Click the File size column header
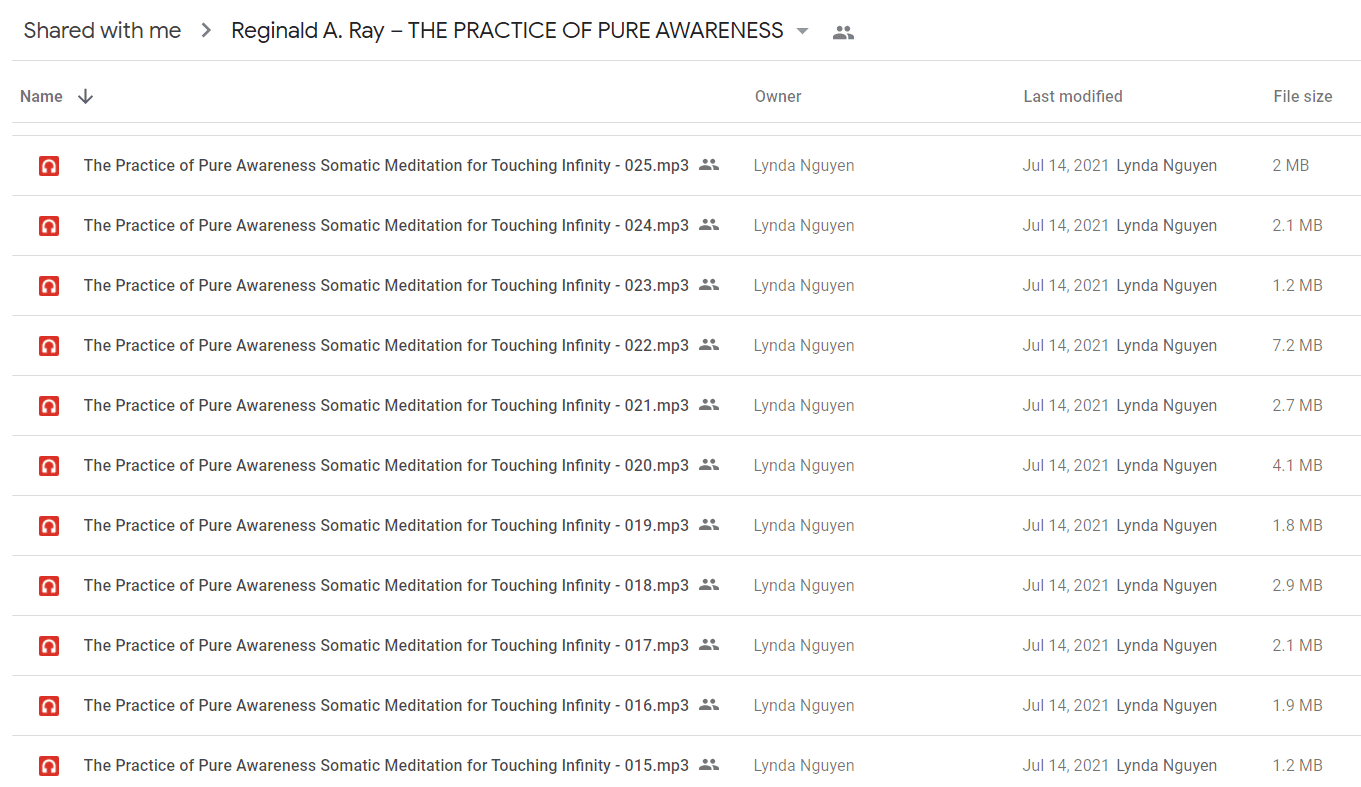The image size is (1361, 787). [1303, 97]
